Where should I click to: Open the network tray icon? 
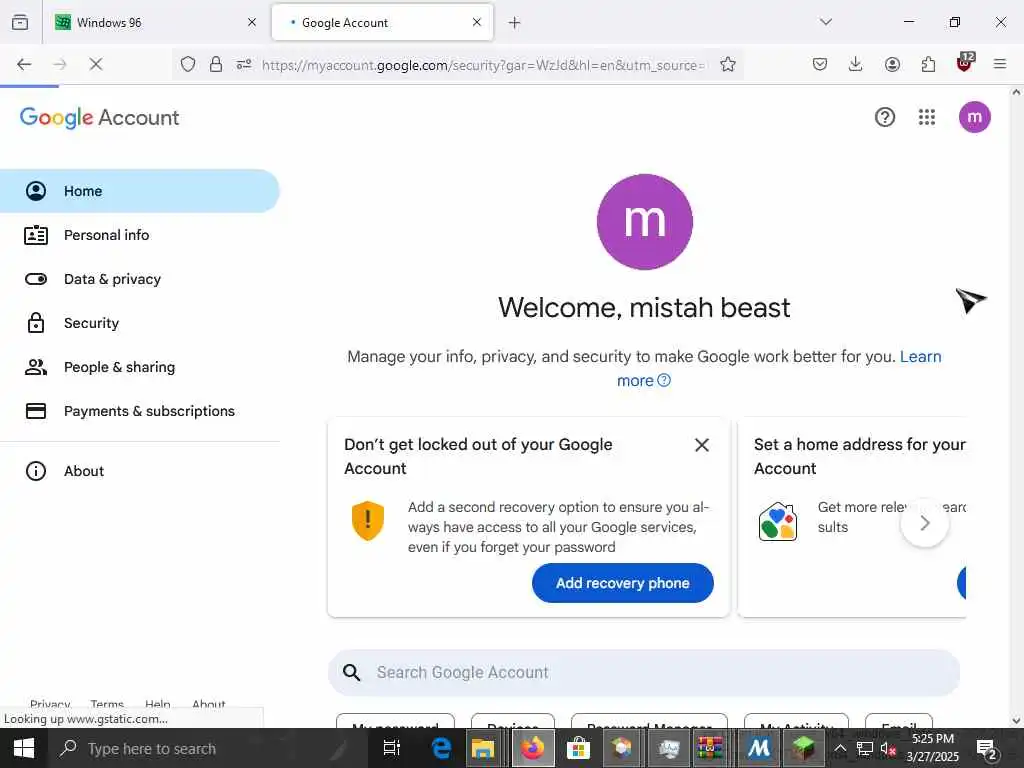tap(865, 748)
